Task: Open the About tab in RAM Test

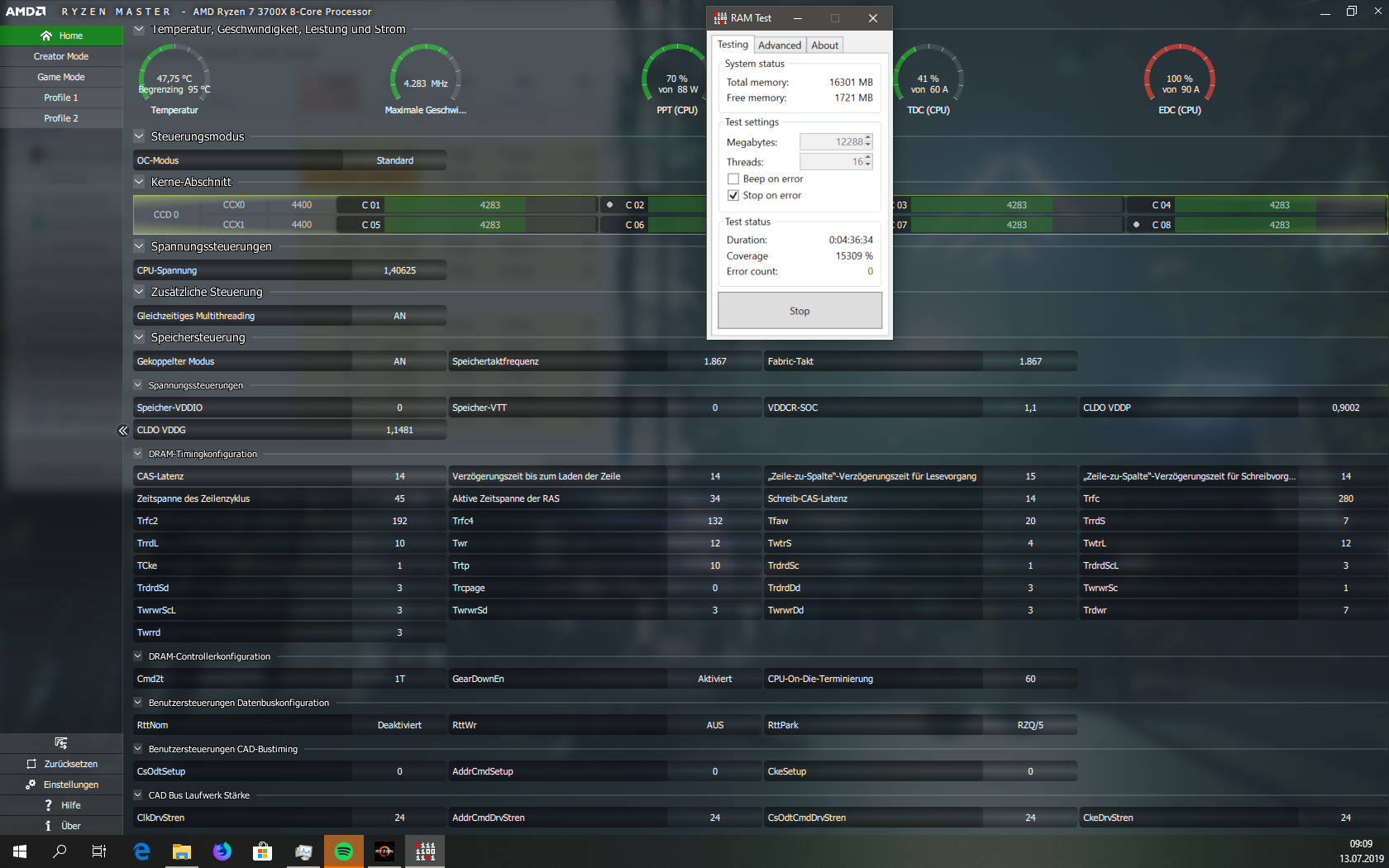Action: coord(824,45)
